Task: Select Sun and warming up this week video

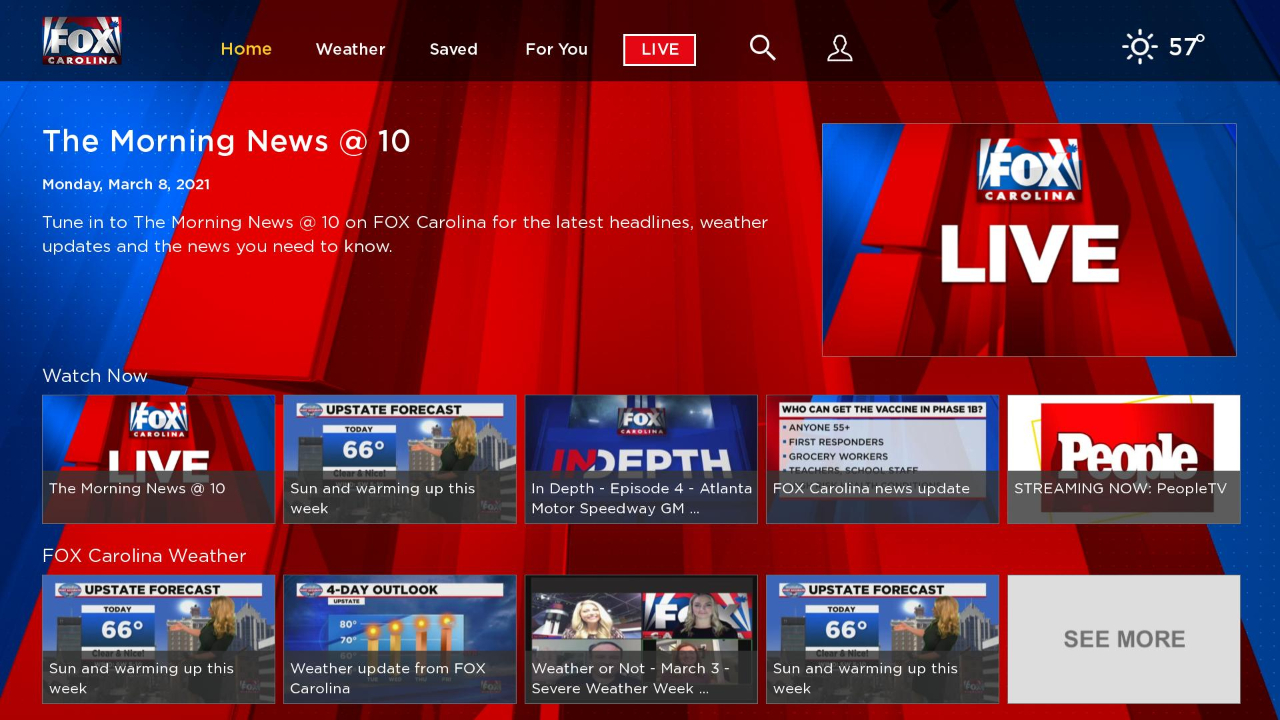Action: [x=158, y=638]
